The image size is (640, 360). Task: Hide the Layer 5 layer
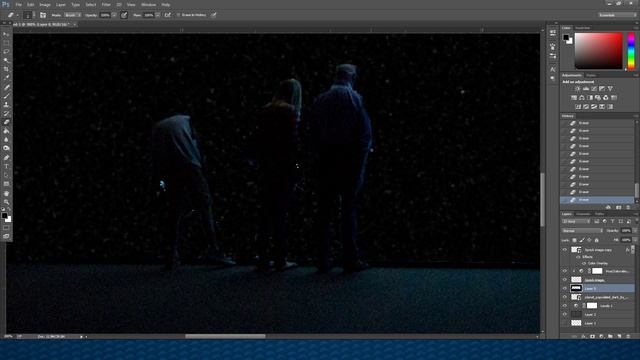click(565, 289)
